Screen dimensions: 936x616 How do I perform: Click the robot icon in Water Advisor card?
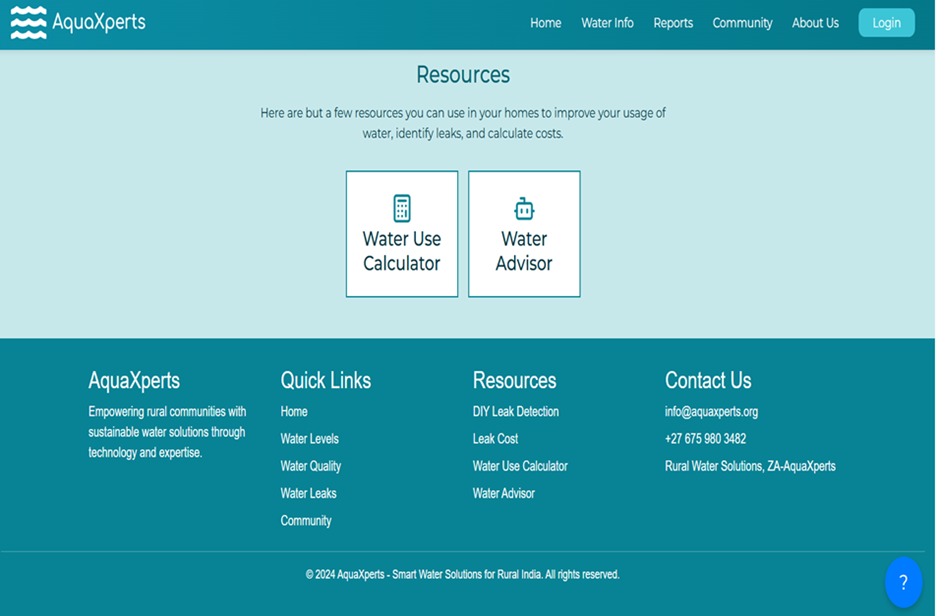coord(524,209)
